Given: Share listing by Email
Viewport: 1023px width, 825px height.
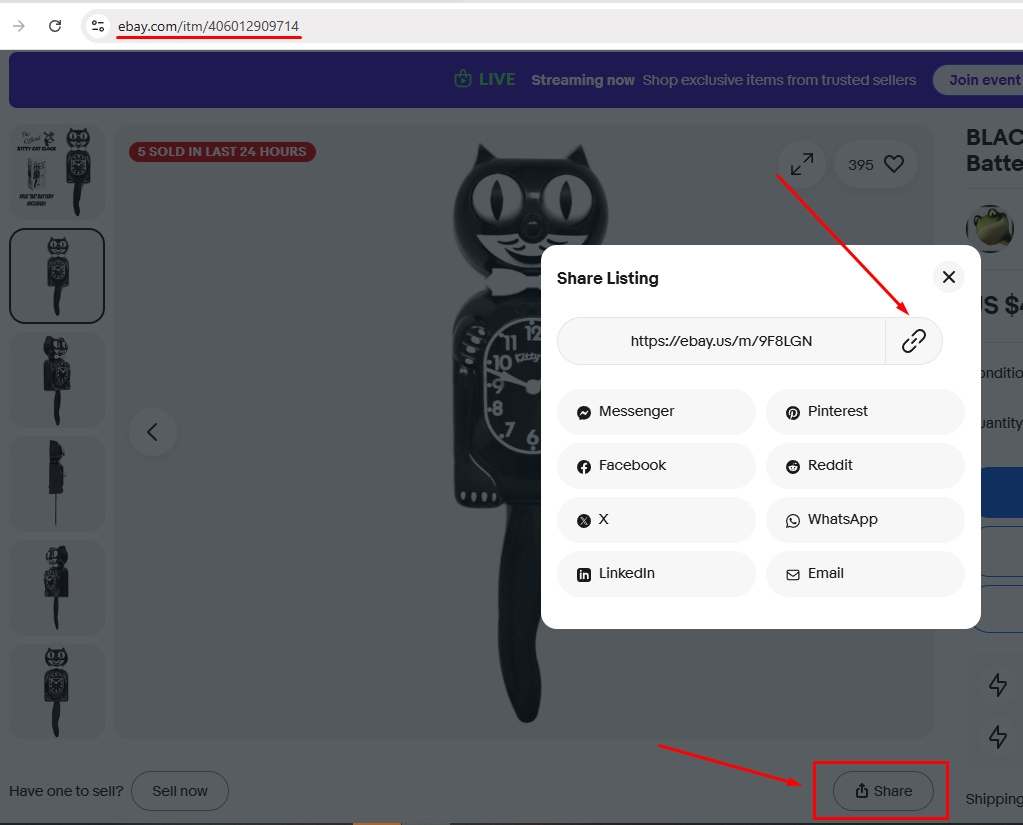Looking at the screenshot, I should (x=864, y=574).
